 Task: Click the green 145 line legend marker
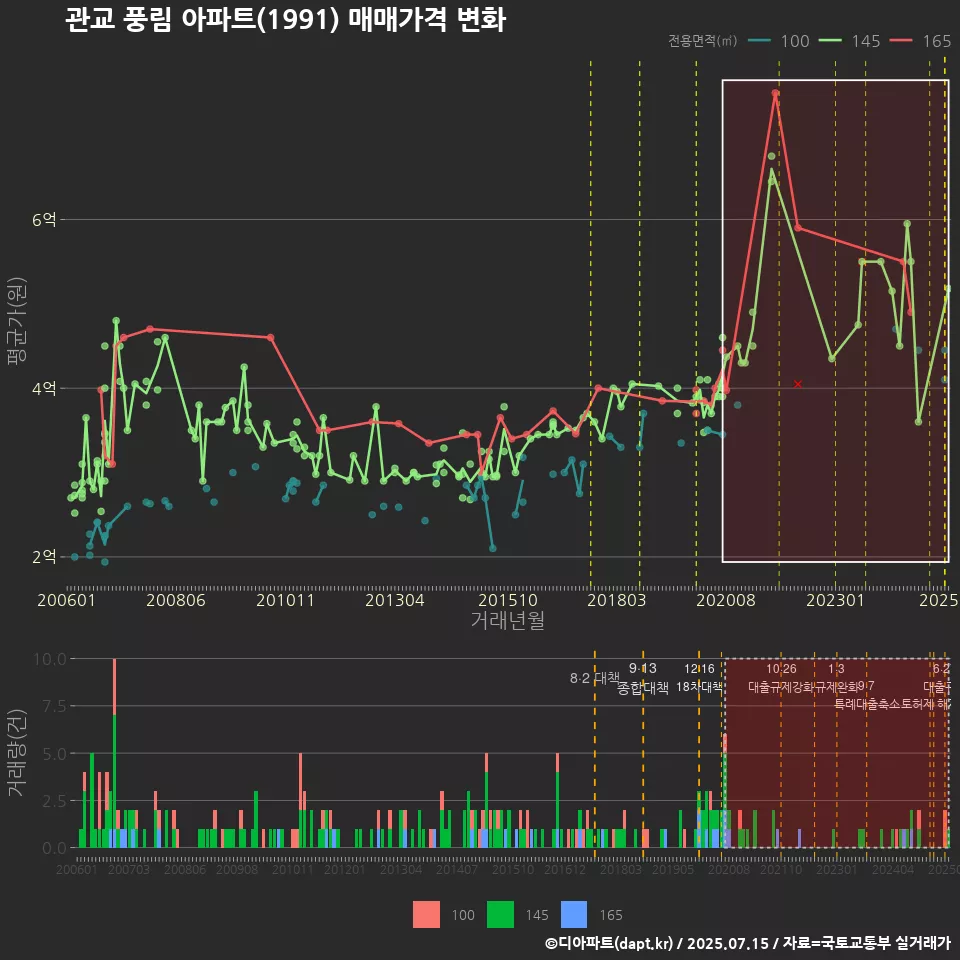(x=830, y=41)
